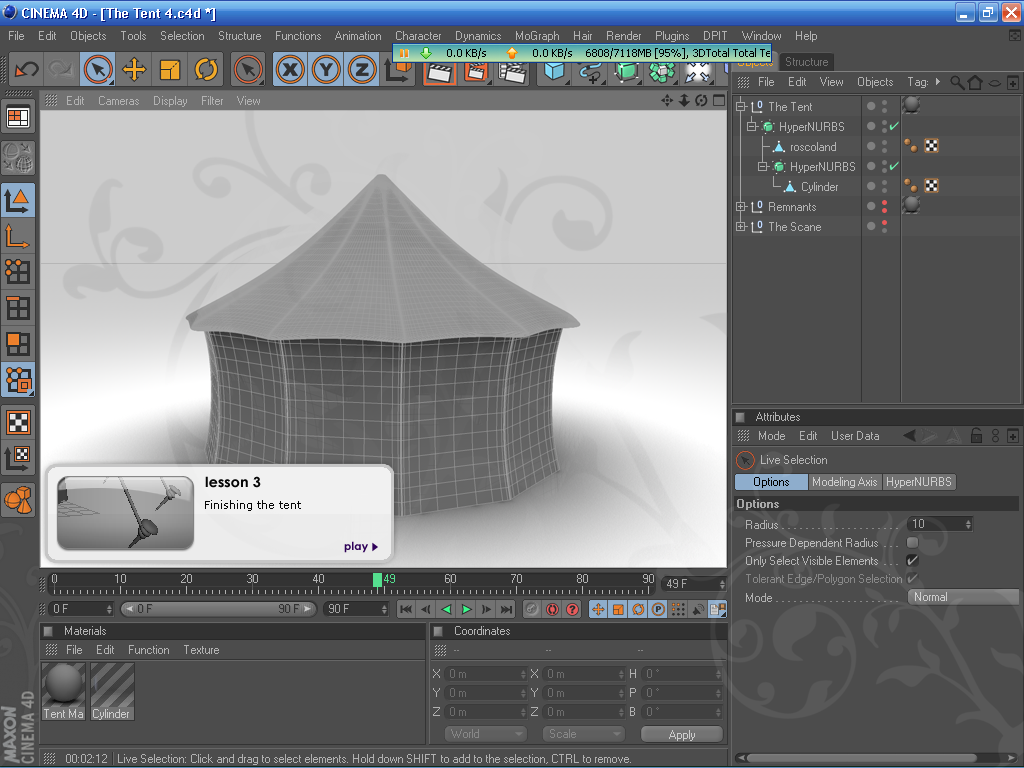Select the Object Axis tool
1024x768 pixels.
point(18,236)
